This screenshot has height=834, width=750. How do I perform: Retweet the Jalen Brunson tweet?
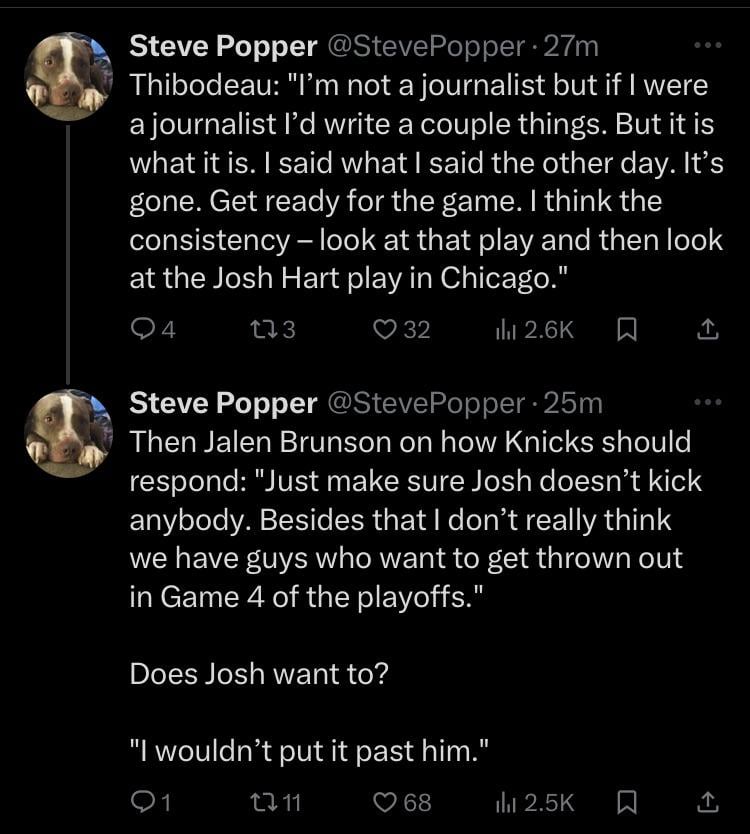point(259,801)
